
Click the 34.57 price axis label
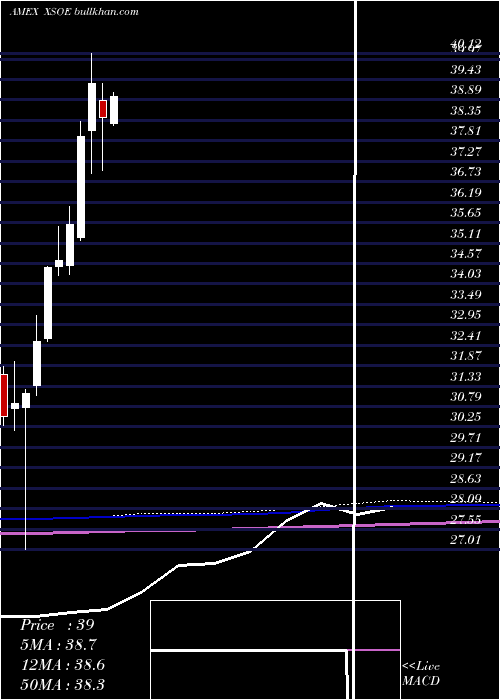pyautogui.click(x=466, y=254)
